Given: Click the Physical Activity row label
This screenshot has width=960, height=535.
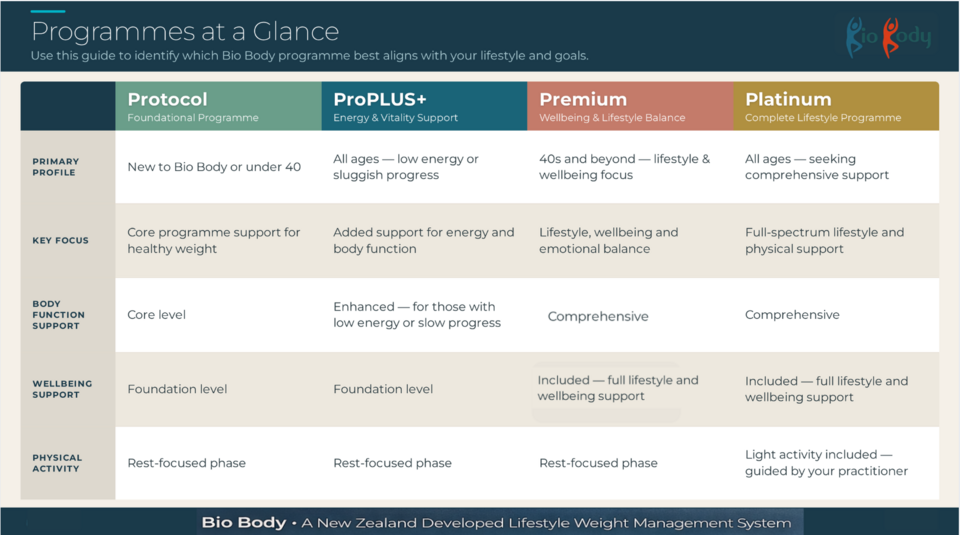Looking at the screenshot, I should click(x=57, y=463).
